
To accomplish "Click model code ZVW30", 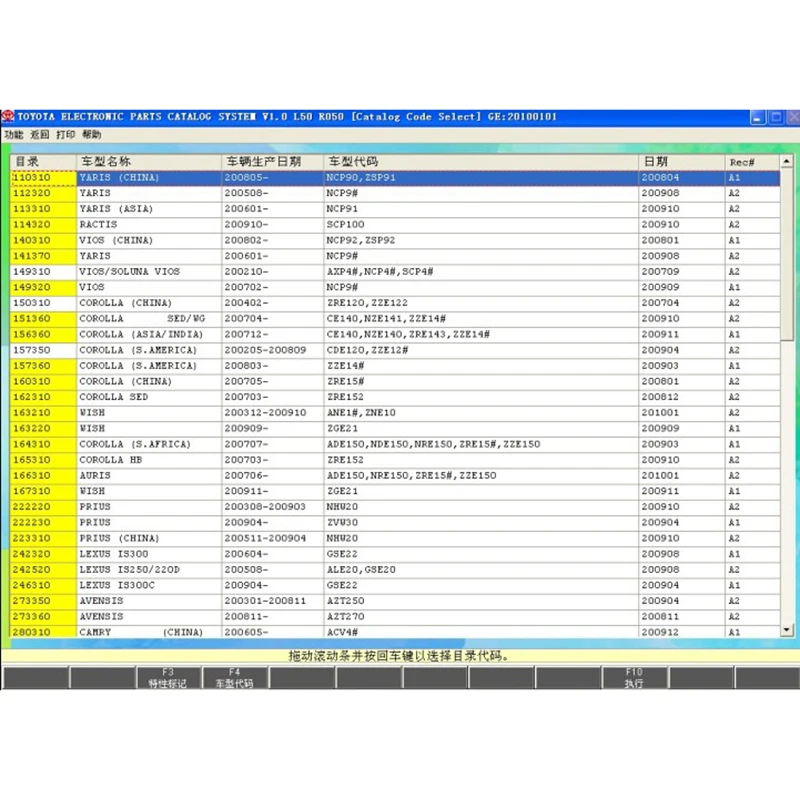I will (x=342, y=523).
